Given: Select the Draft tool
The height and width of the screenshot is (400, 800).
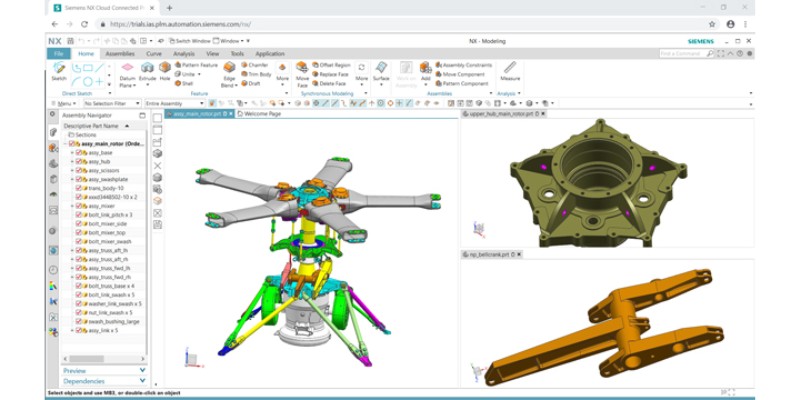Looking at the screenshot, I should [251, 83].
